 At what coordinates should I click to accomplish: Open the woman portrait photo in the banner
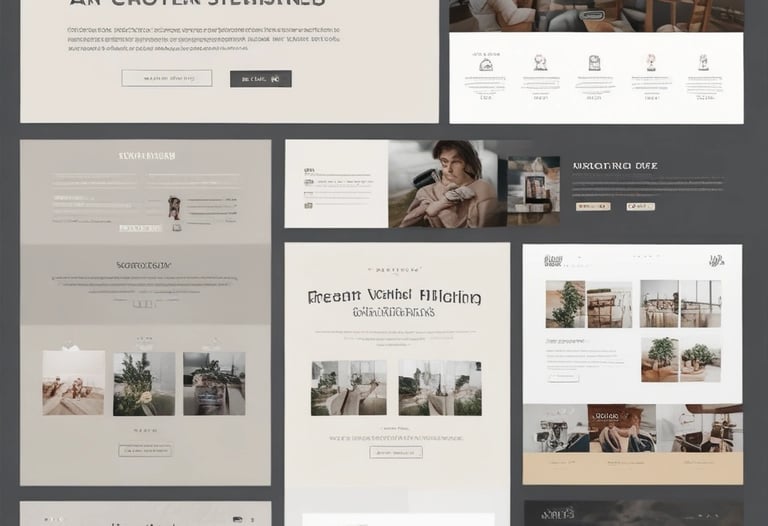pyautogui.click(x=447, y=184)
